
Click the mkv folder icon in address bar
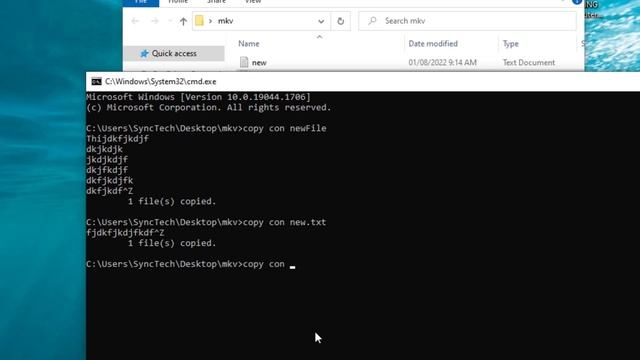coord(199,21)
